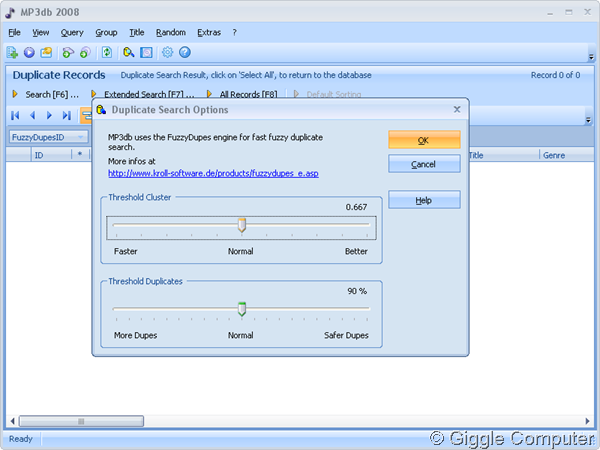Go to the previous record
This screenshot has width=600, height=450.
(33, 115)
